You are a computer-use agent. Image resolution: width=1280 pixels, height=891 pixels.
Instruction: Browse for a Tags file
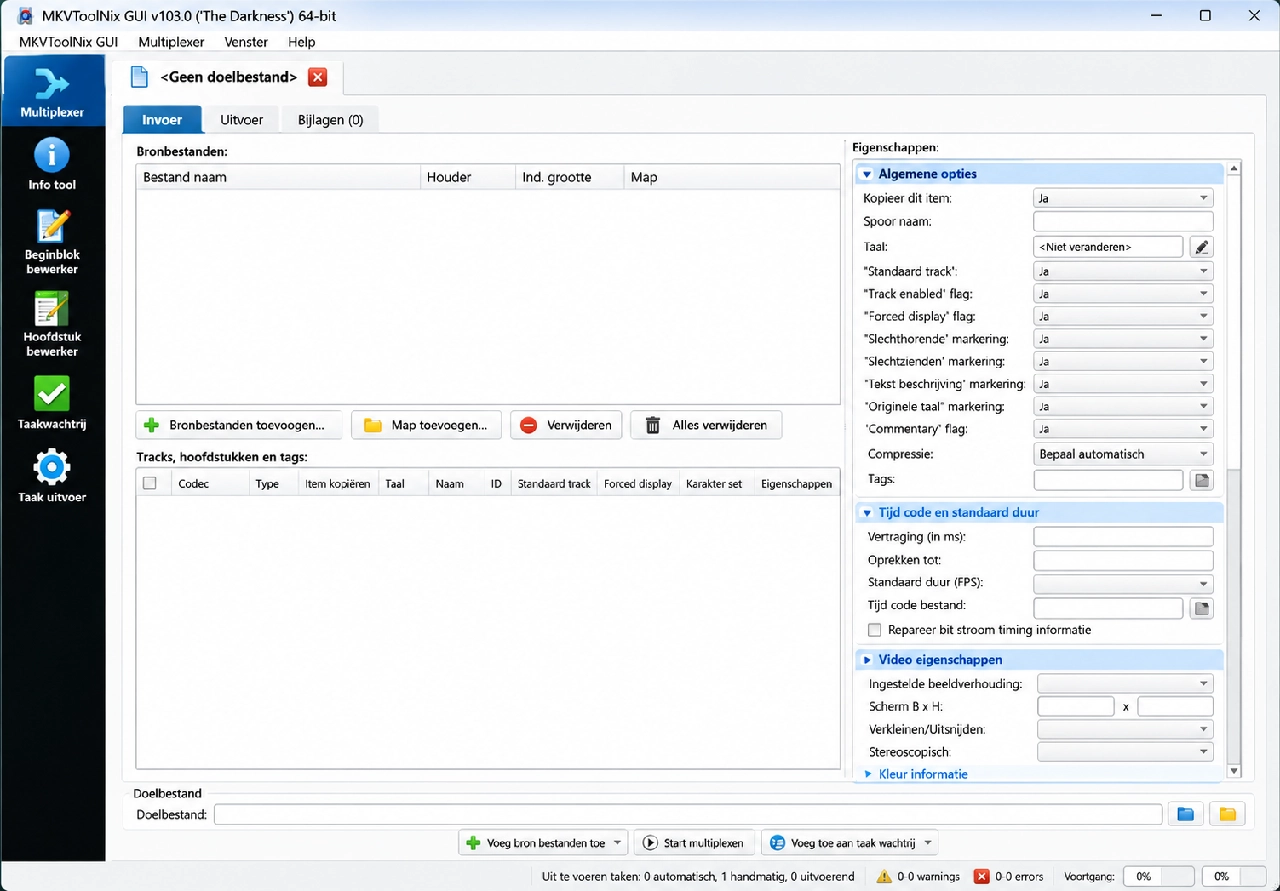pyautogui.click(x=1202, y=480)
